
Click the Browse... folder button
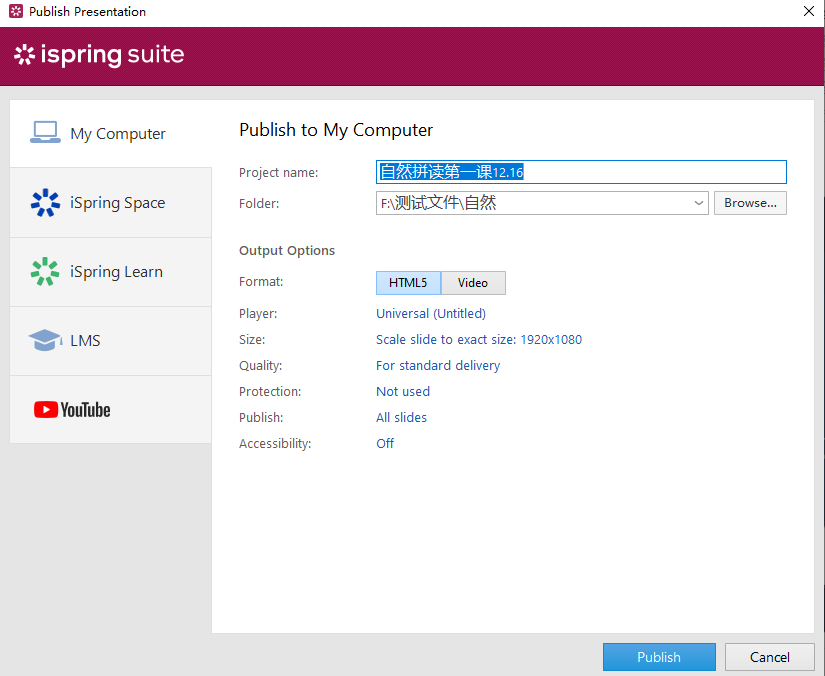tap(750, 203)
